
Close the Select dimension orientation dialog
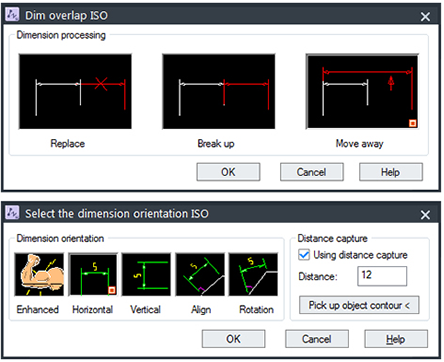(x=425, y=215)
